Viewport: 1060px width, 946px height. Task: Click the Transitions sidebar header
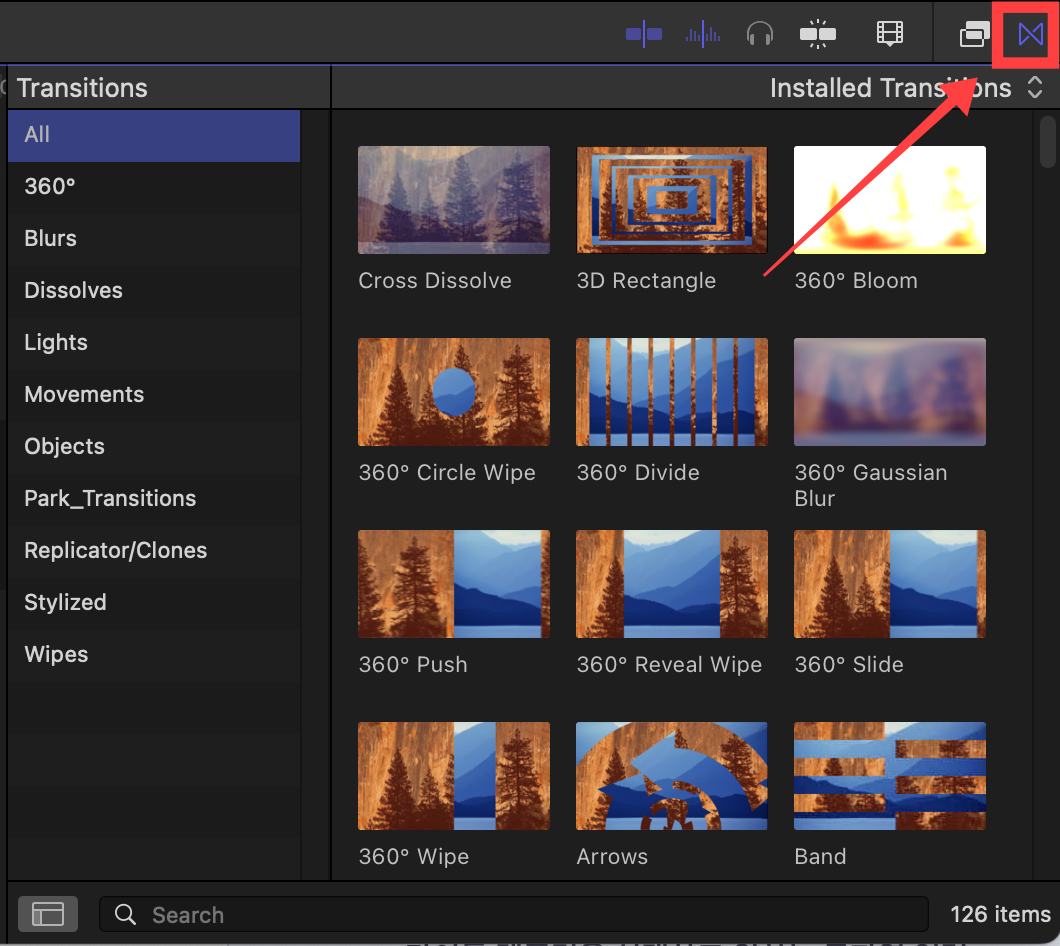(x=82, y=88)
